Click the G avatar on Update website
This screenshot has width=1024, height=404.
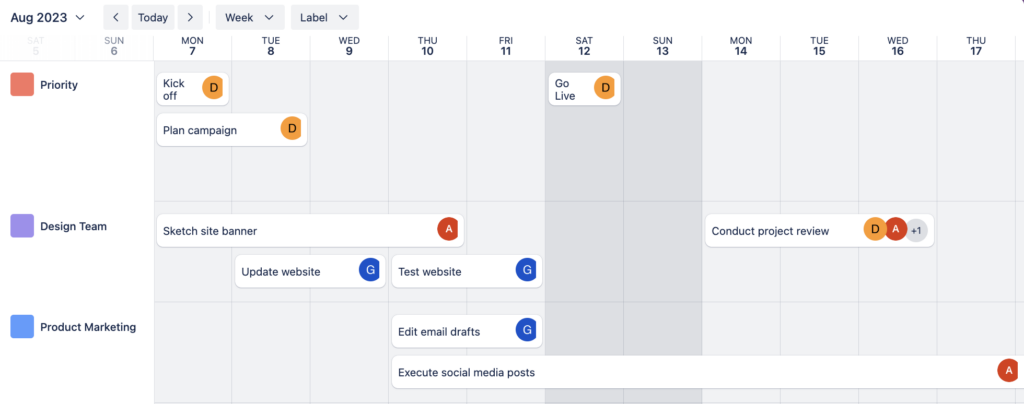pos(370,270)
